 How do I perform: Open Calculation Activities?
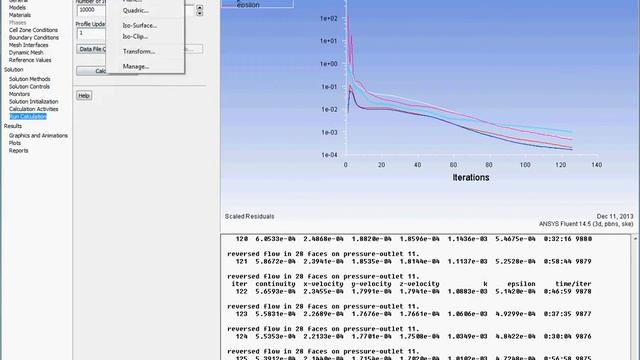(33, 109)
